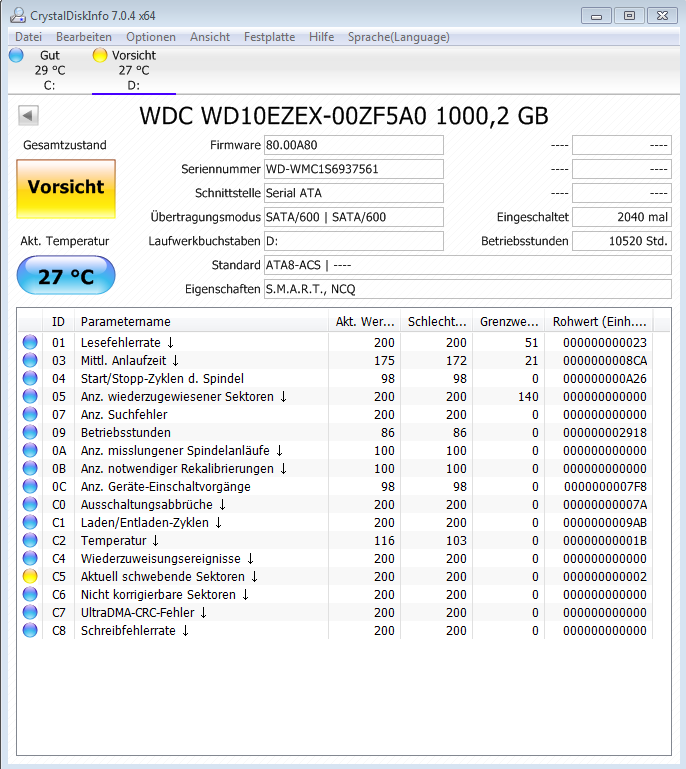Click status orb of Betriebsstunden row 09
Image resolution: width=686 pixels, height=769 pixels.
(30, 433)
